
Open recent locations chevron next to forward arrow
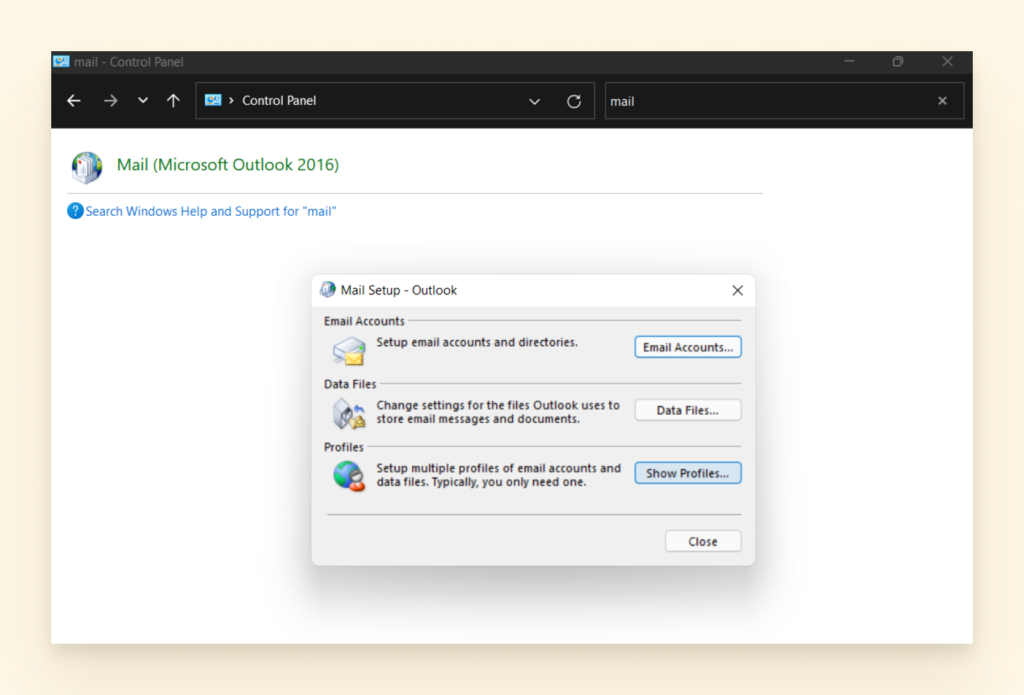tap(142, 101)
